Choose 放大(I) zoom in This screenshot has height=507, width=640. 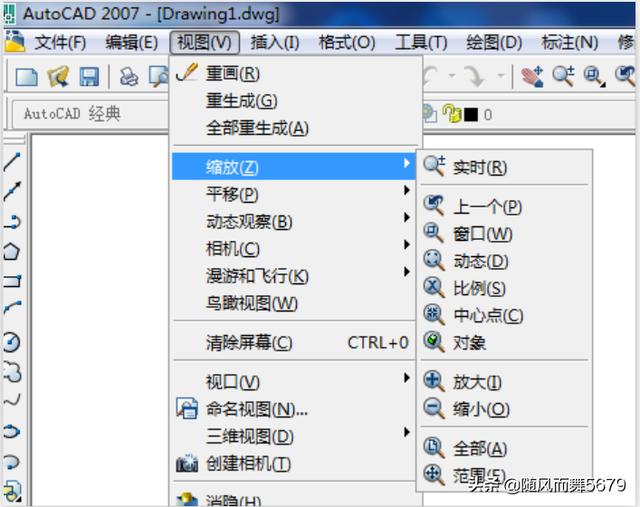click(504, 382)
